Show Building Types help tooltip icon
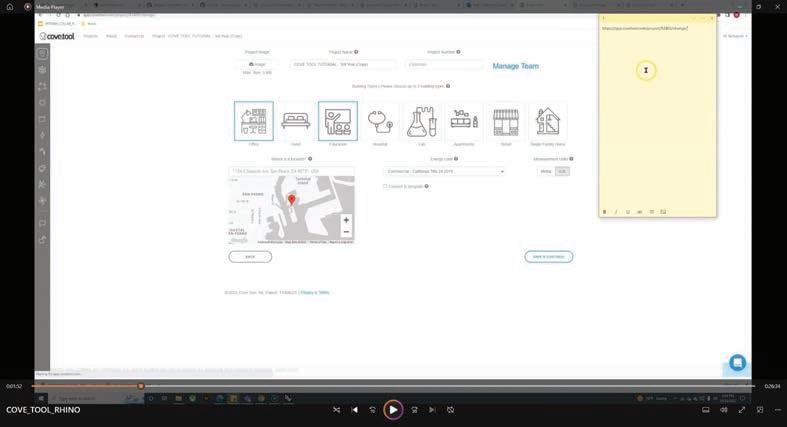The width and height of the screenshot is (787, 427). pyautogui.click(x=448, y=86)
